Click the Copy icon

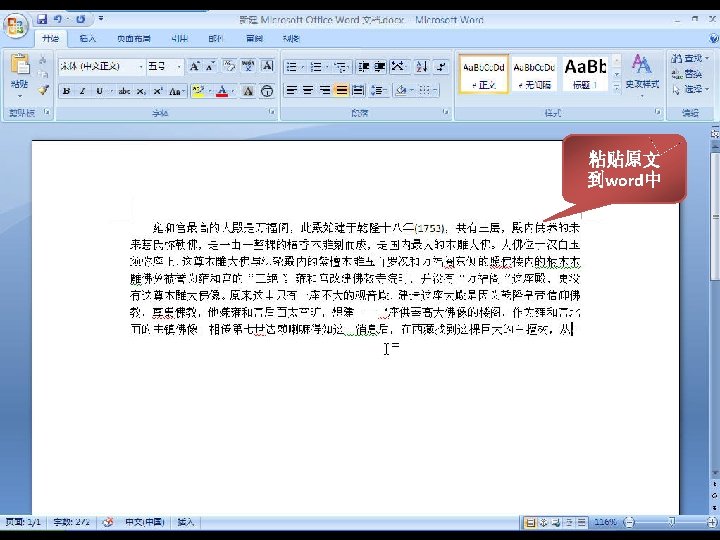point(43,74)
